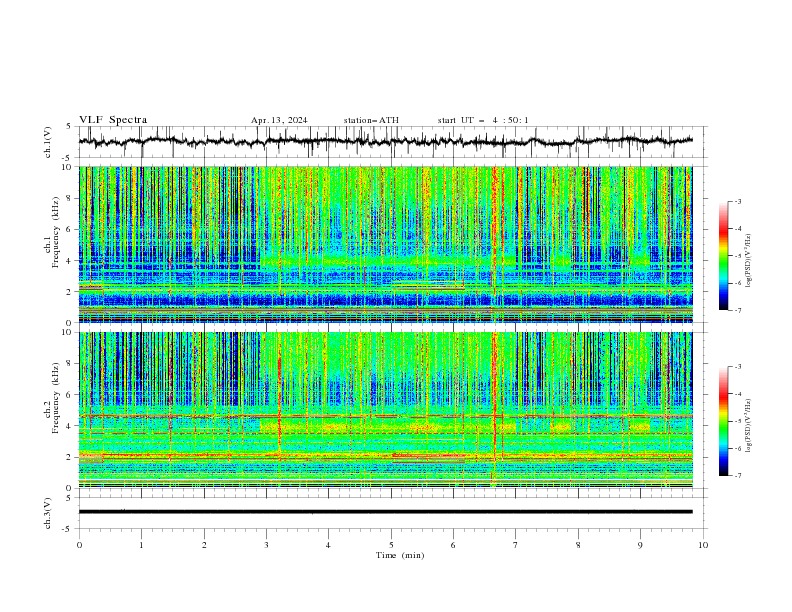Click the "-5" label on ch.2 colorbar
The width and height of the screenshot is (792, 612).
[x=738, y=421]
